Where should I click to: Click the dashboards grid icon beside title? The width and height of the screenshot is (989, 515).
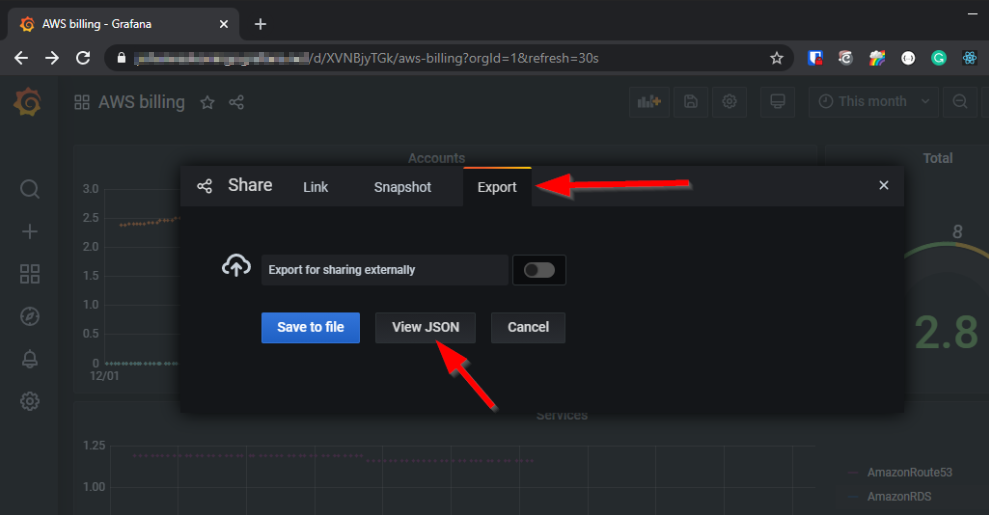pos(82,102)
